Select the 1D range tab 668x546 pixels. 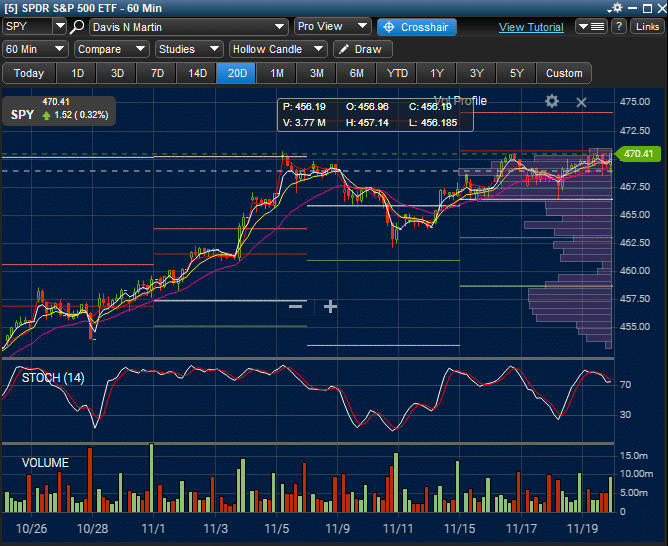(77, 73)
